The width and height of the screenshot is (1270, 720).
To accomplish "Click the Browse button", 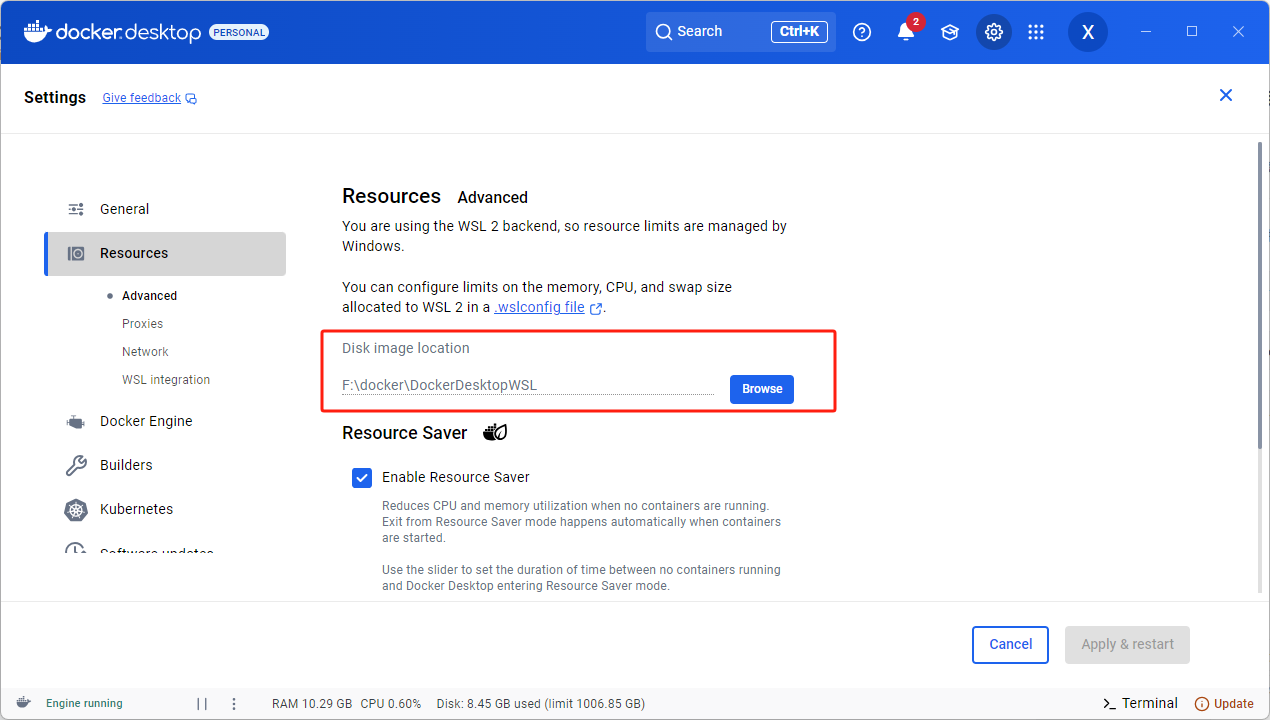I will 762,389.
